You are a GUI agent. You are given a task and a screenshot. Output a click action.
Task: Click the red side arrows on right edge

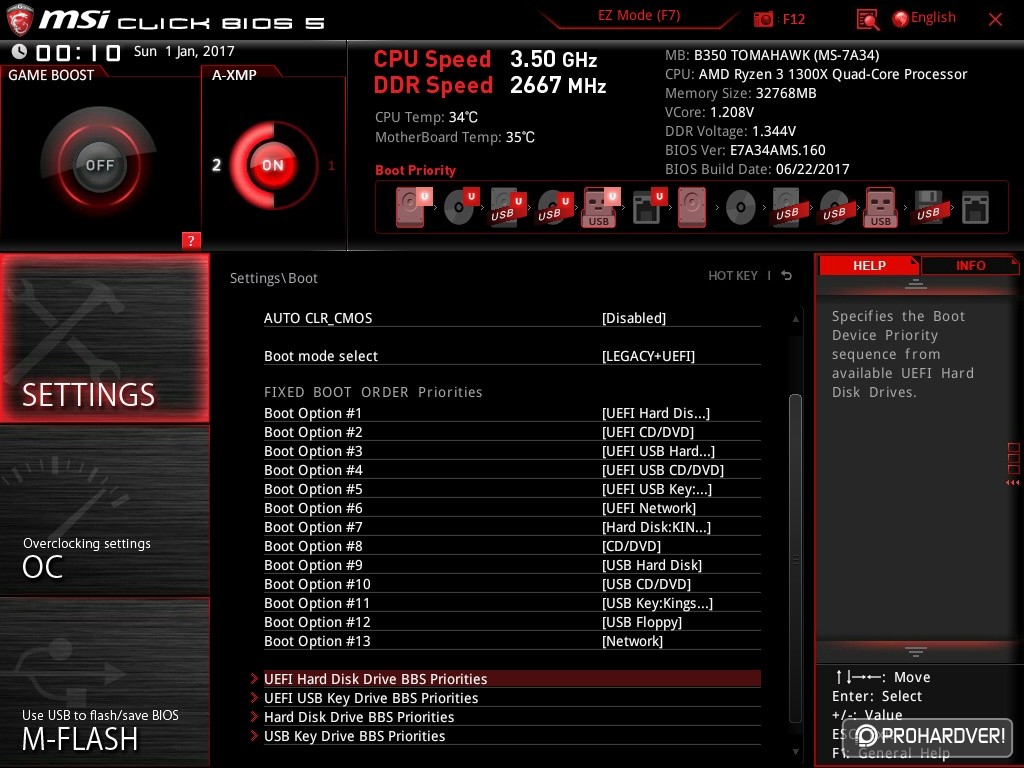coord(1012,483)
